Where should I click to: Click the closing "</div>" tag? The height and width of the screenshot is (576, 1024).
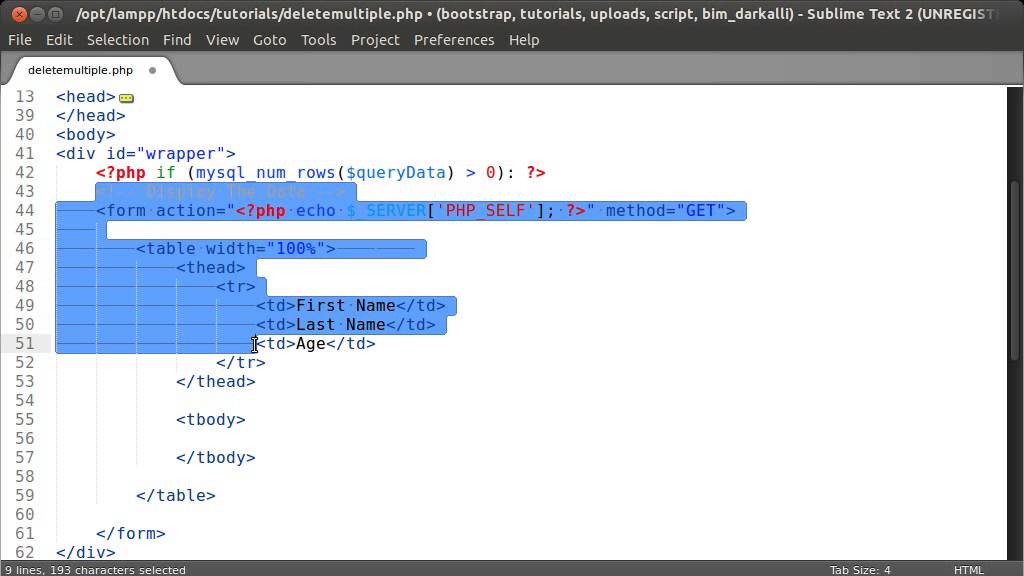[86, 552]
